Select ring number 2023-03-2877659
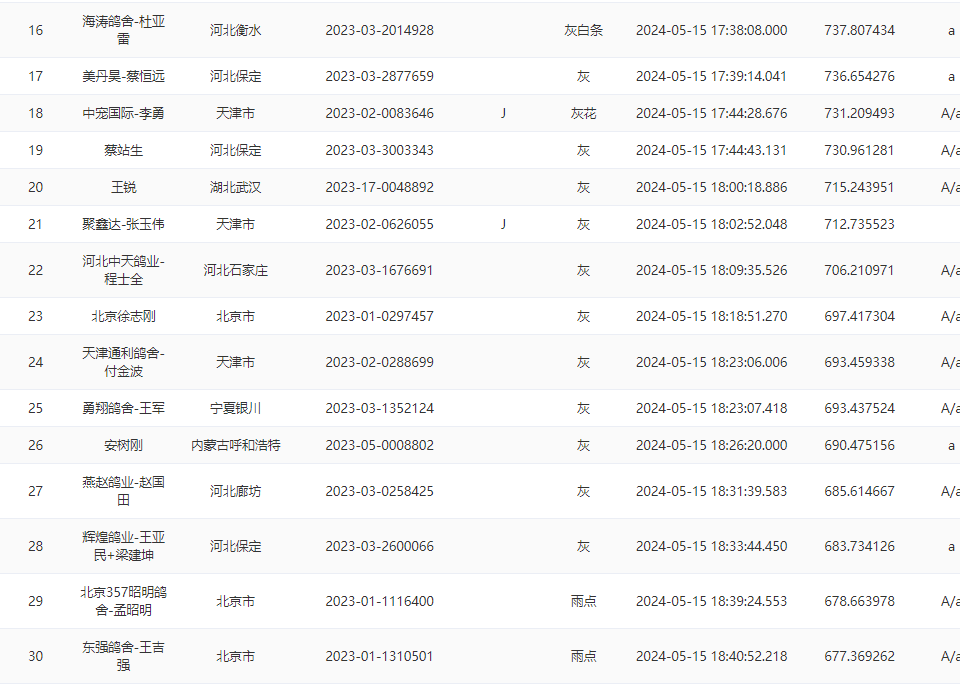 pyautogui.click(x=379, y=76)
